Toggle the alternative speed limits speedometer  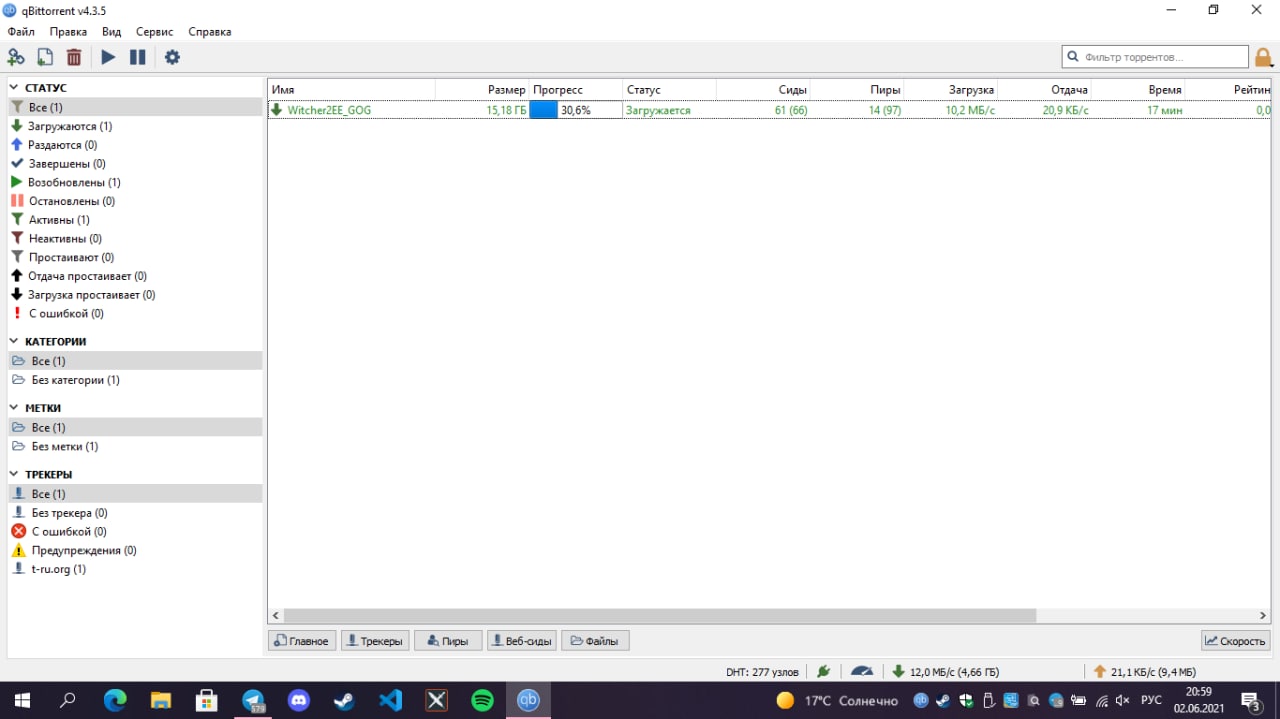(x=862, y=672)
